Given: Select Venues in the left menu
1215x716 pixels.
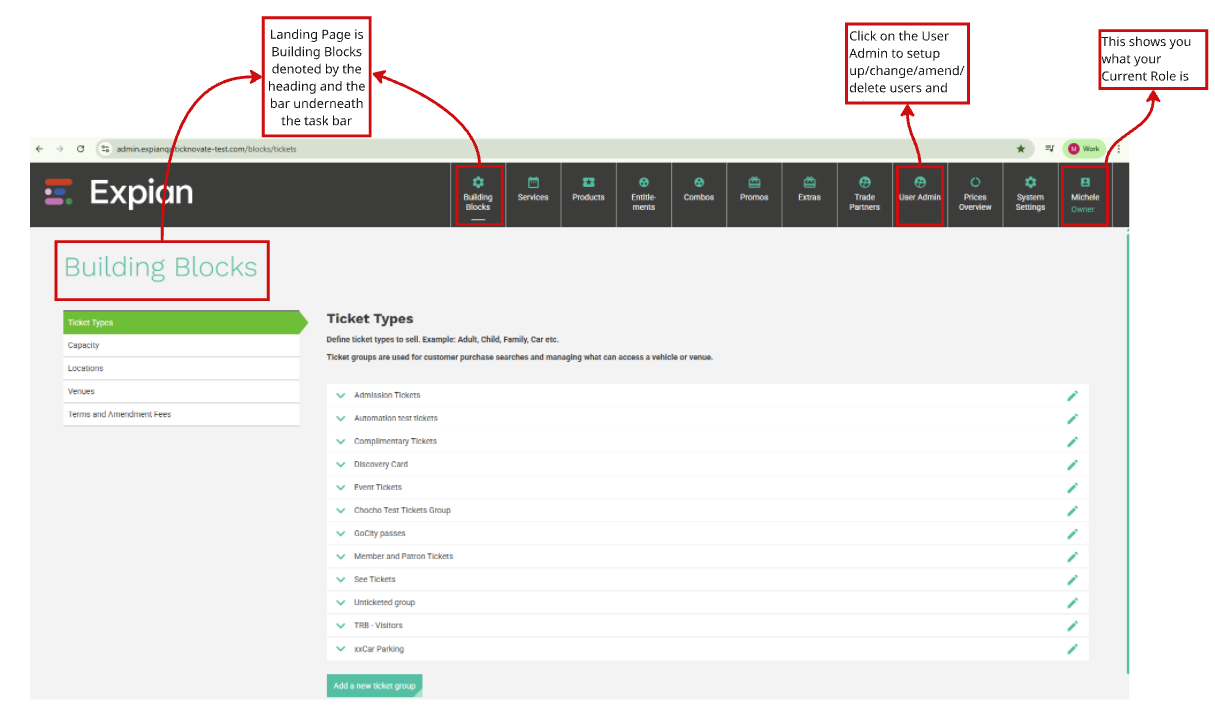Looking at the screenshot, I should click(181, 391).
